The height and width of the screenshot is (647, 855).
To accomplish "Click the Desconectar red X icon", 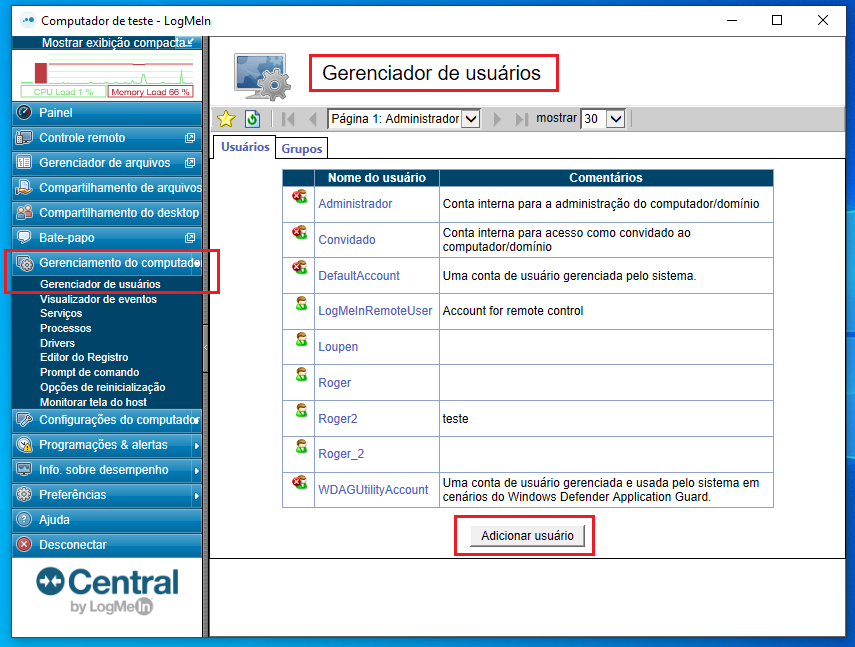I will tap(24, 544).
